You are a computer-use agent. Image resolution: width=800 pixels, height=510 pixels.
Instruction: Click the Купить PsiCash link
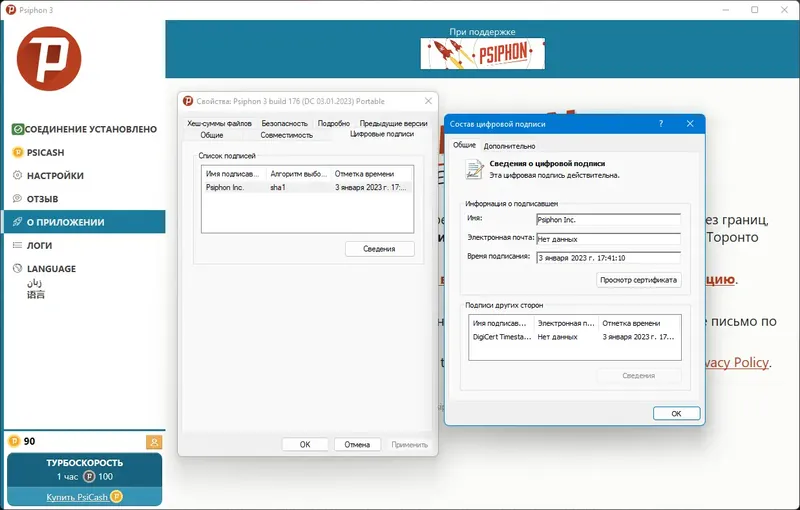coord(84,497)
